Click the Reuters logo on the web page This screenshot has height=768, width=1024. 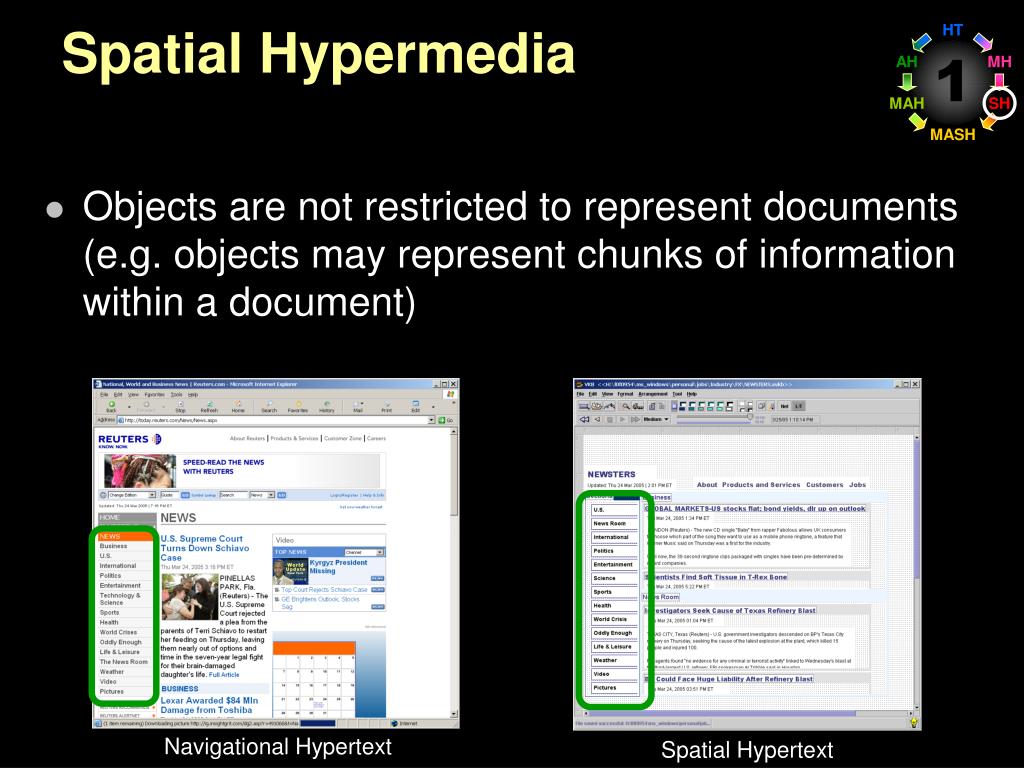tap(129, 440)
